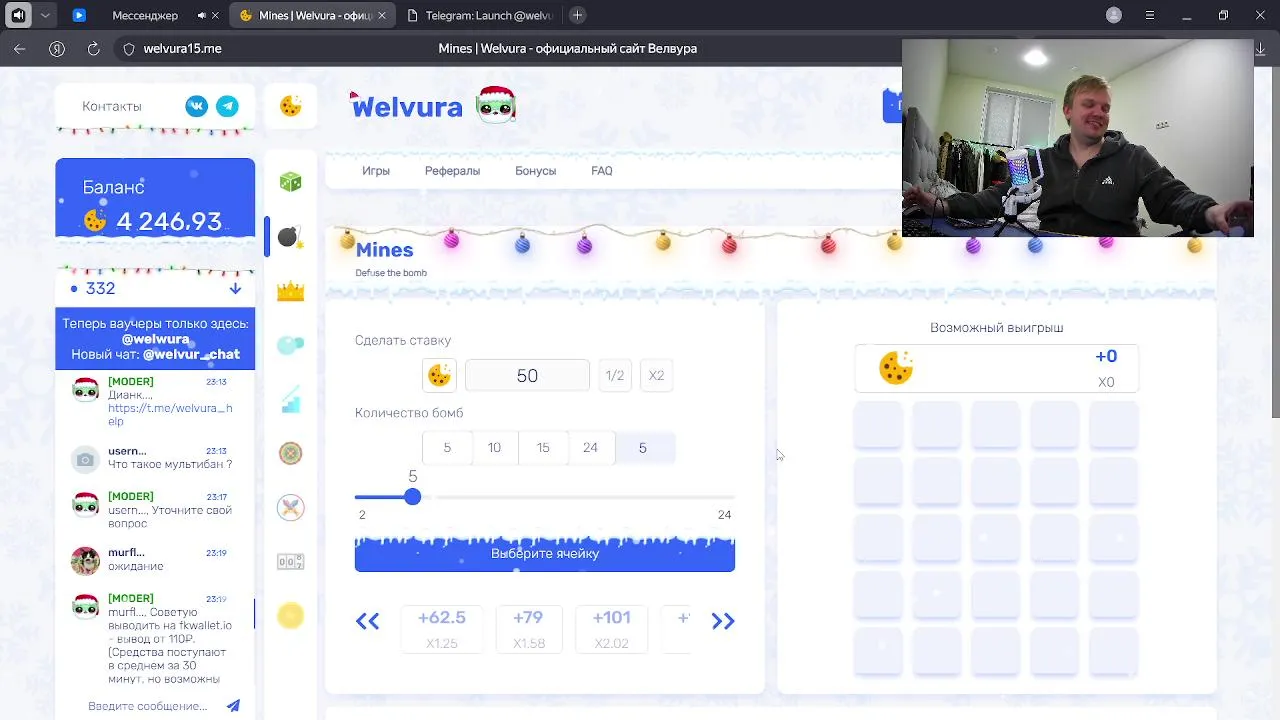Open the Yandex home button
The width and height of the screenshot is (1280, 720).
point(57,48)
